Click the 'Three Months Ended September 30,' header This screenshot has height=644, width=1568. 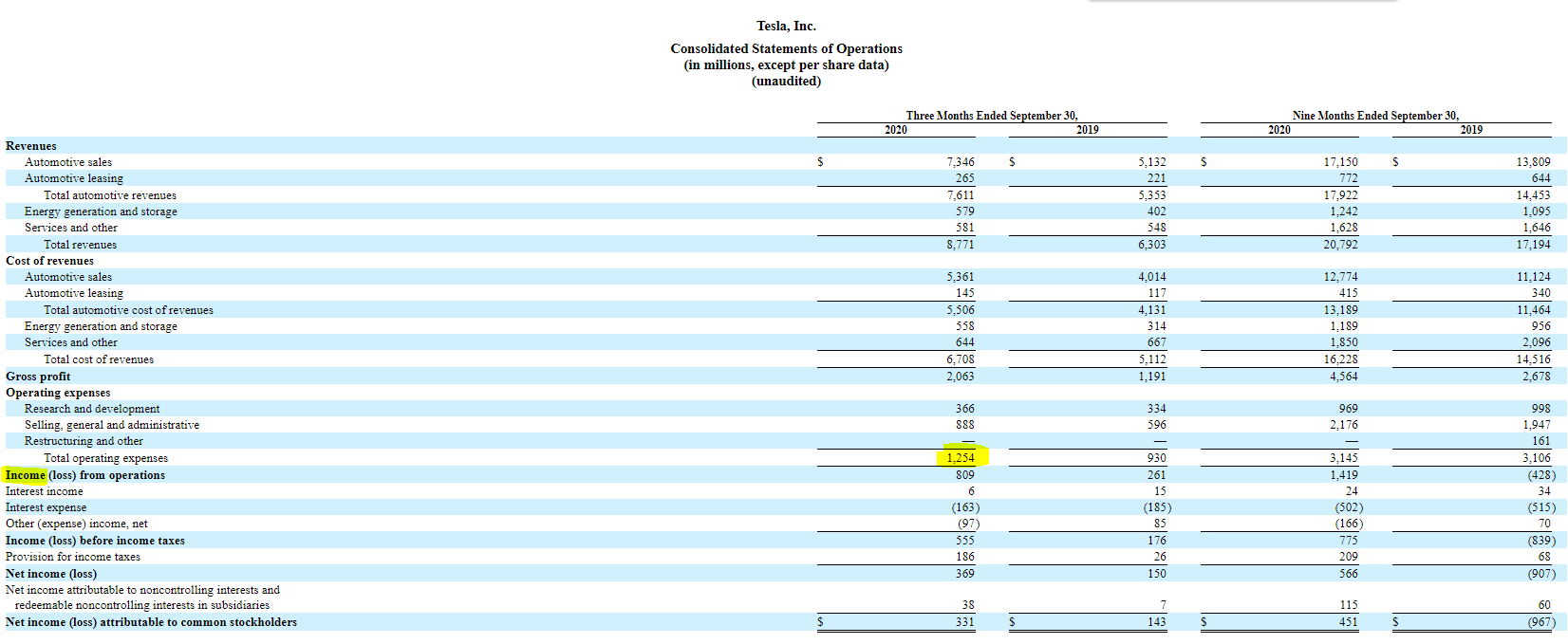click(992, 116)
